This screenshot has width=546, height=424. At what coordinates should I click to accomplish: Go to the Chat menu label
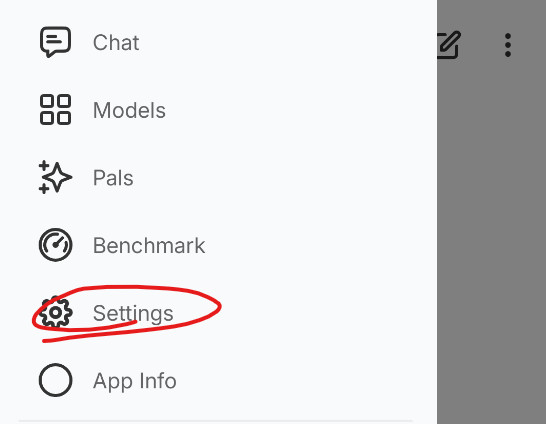[x=116, y=43]
